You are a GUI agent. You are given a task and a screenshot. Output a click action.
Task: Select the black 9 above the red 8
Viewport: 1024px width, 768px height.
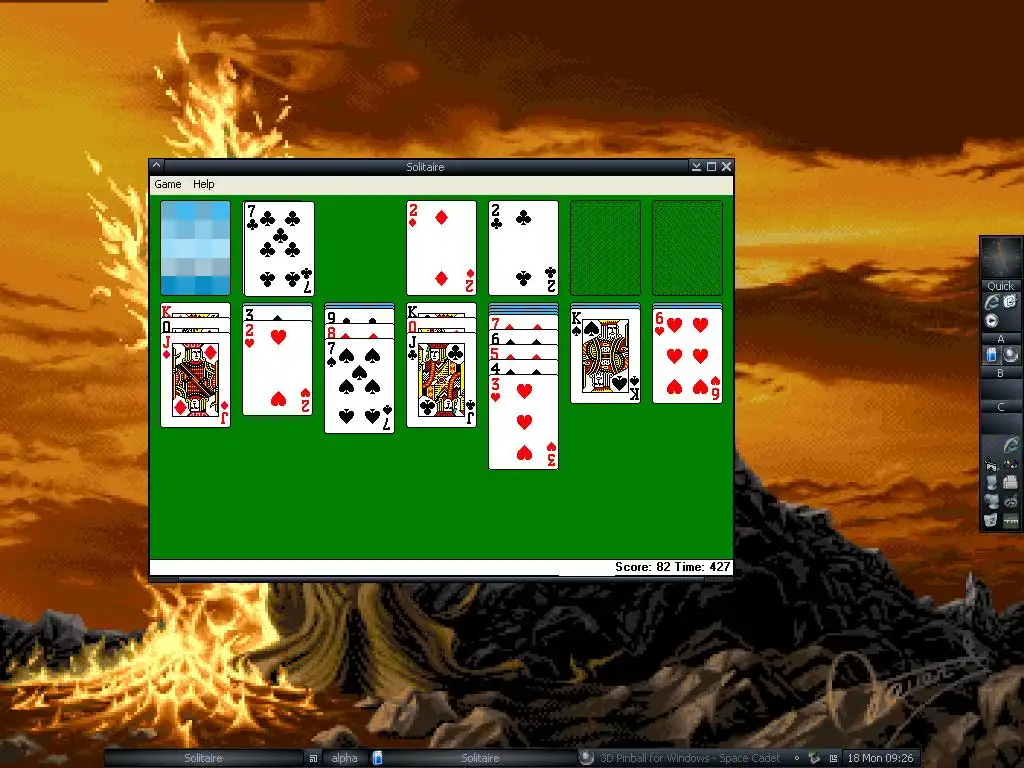click(x=359, y=317)
